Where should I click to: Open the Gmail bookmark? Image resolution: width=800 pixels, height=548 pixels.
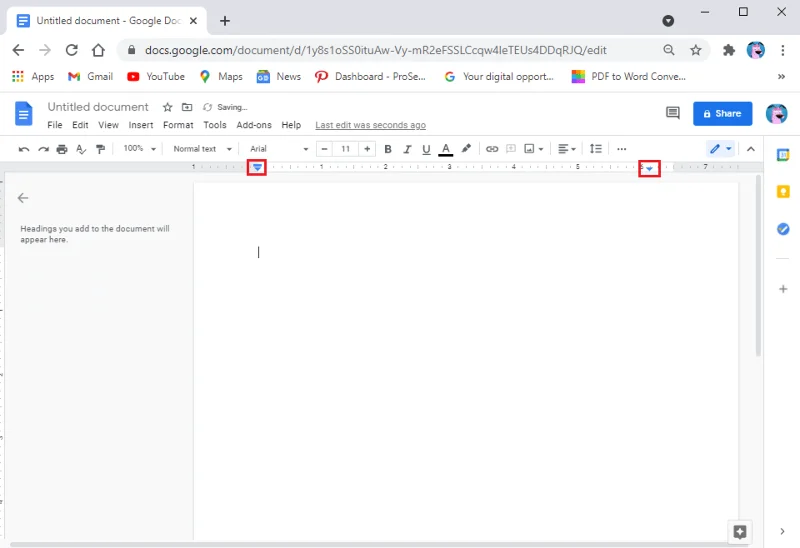pyautogui.click(x=90, y=77)
